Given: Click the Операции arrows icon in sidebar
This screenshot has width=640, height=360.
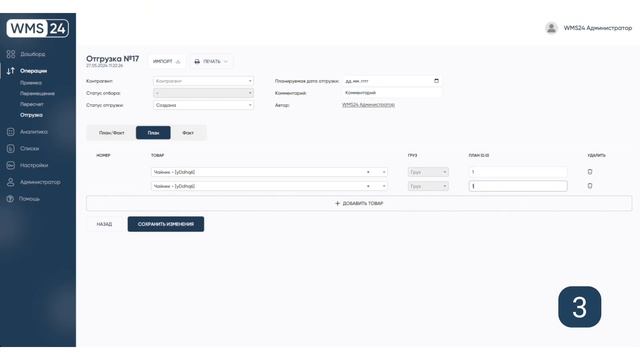Looking at the screenshot, I should pyautogui.click(x=11, y=71).
